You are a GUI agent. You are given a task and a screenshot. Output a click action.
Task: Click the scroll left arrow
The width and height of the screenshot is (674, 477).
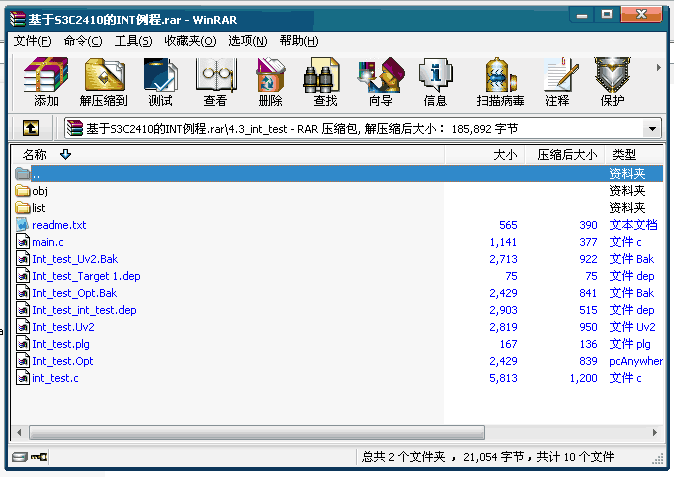point(19,432)
